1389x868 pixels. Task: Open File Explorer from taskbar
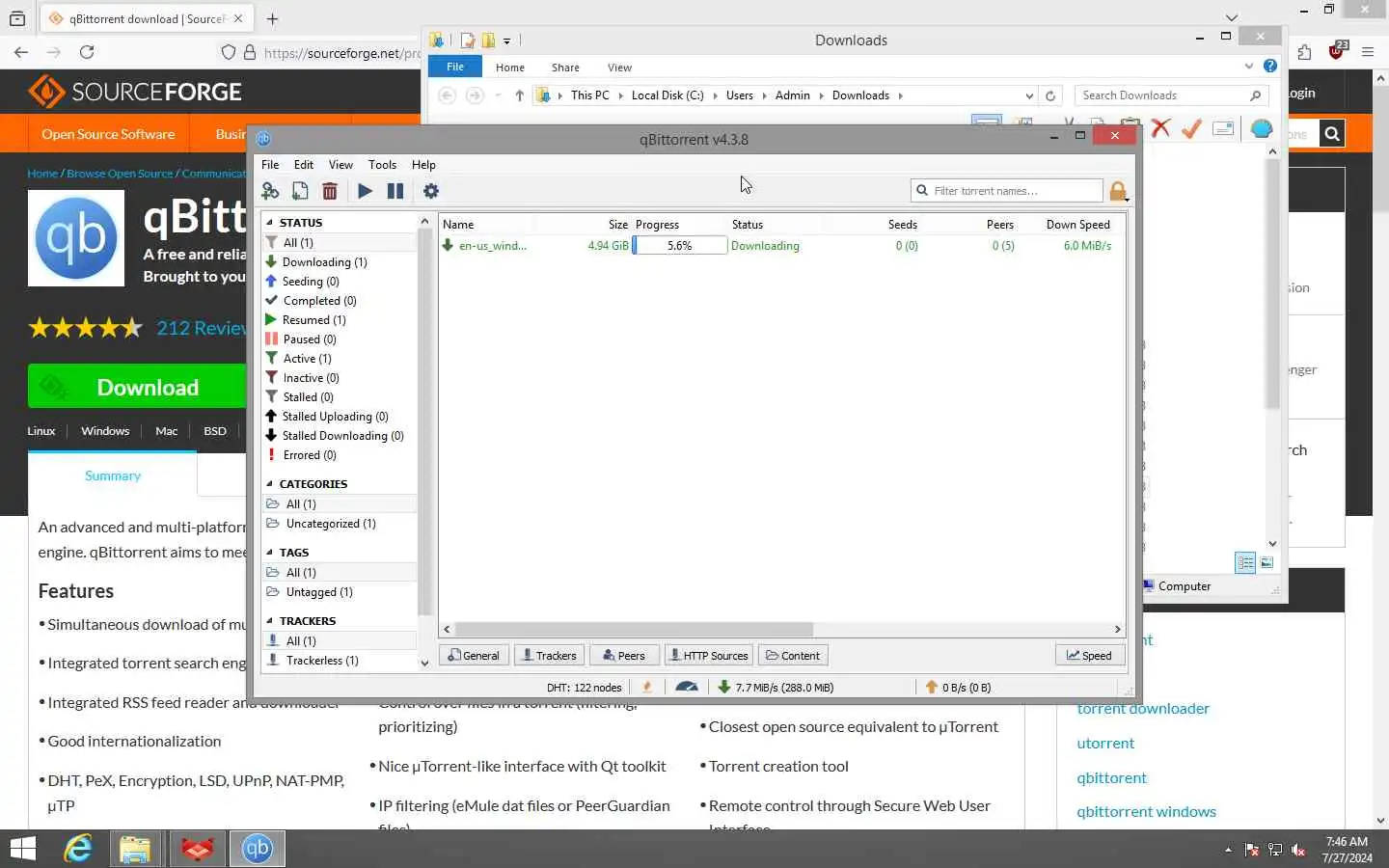135,849
